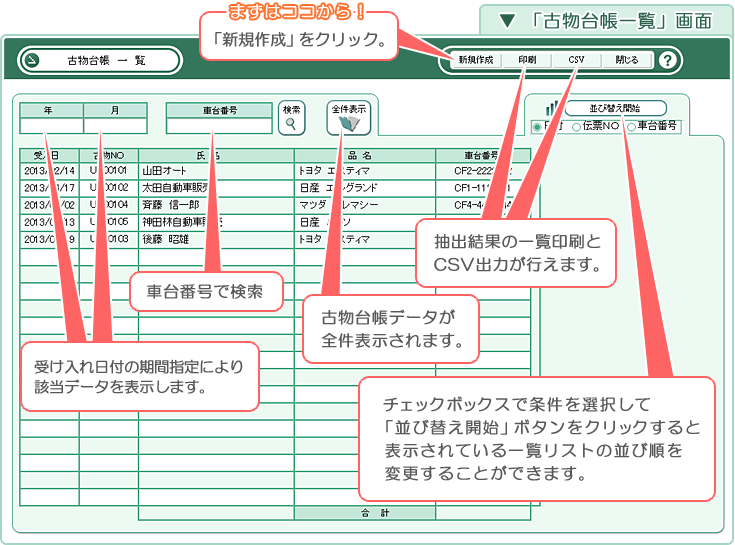Click the 印刷 button
The image size is (735, 545).
[x=527, y=60]
